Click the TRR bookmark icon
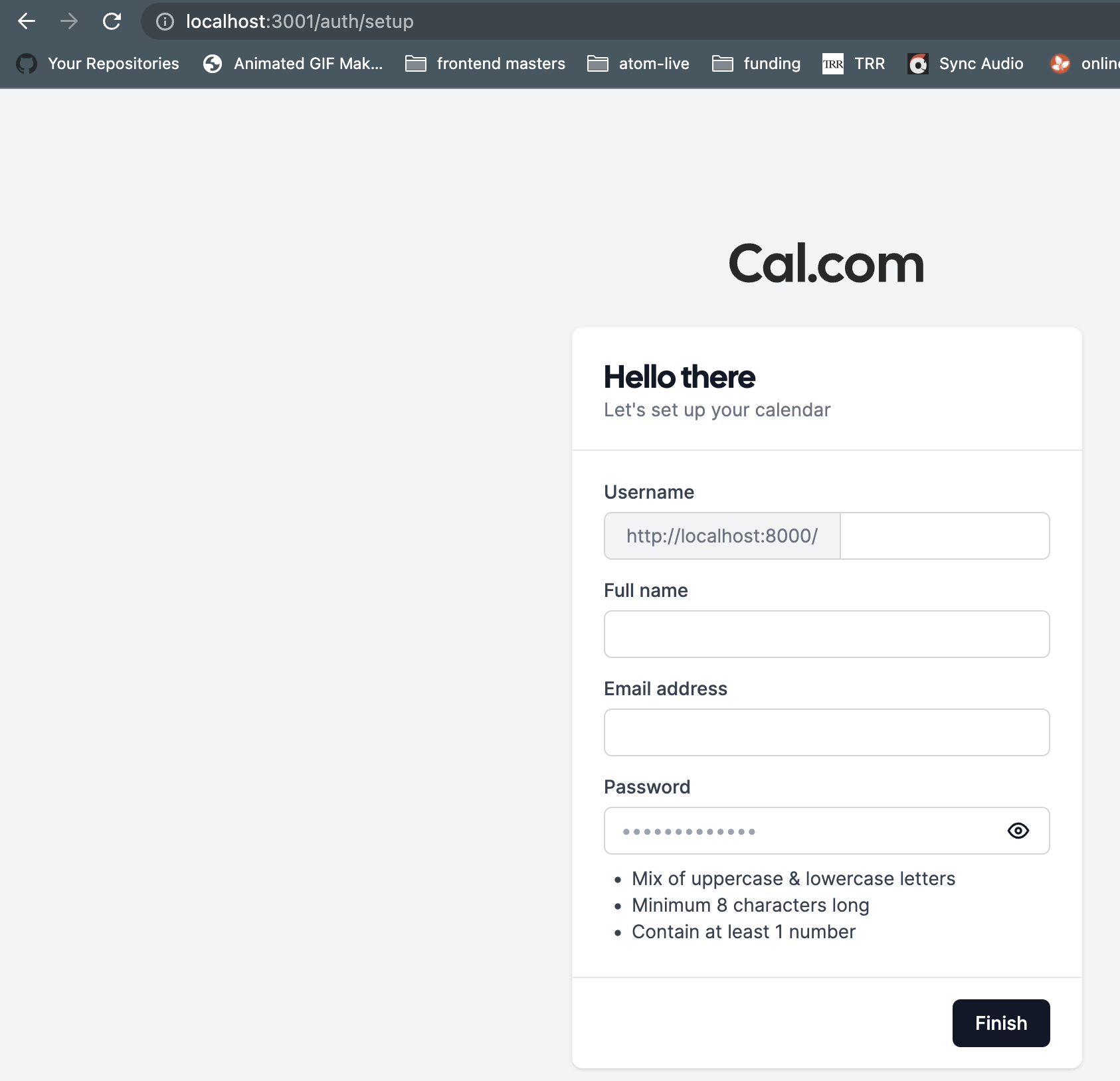 tap(834, 63)
